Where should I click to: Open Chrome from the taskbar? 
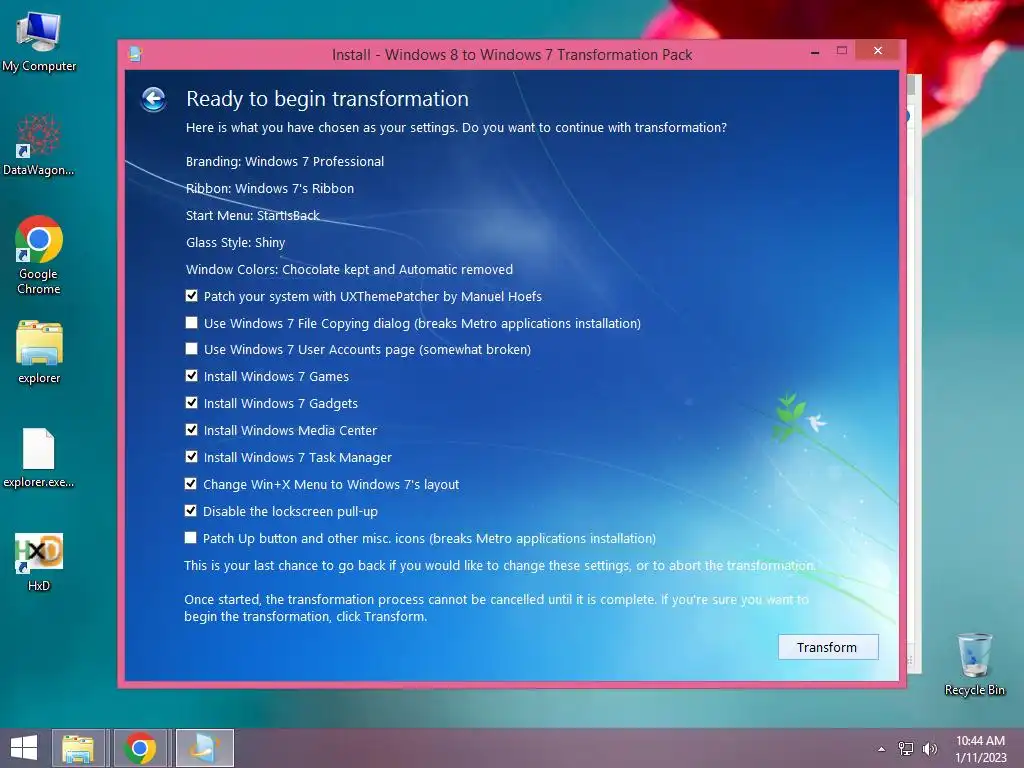click(140, 748)
